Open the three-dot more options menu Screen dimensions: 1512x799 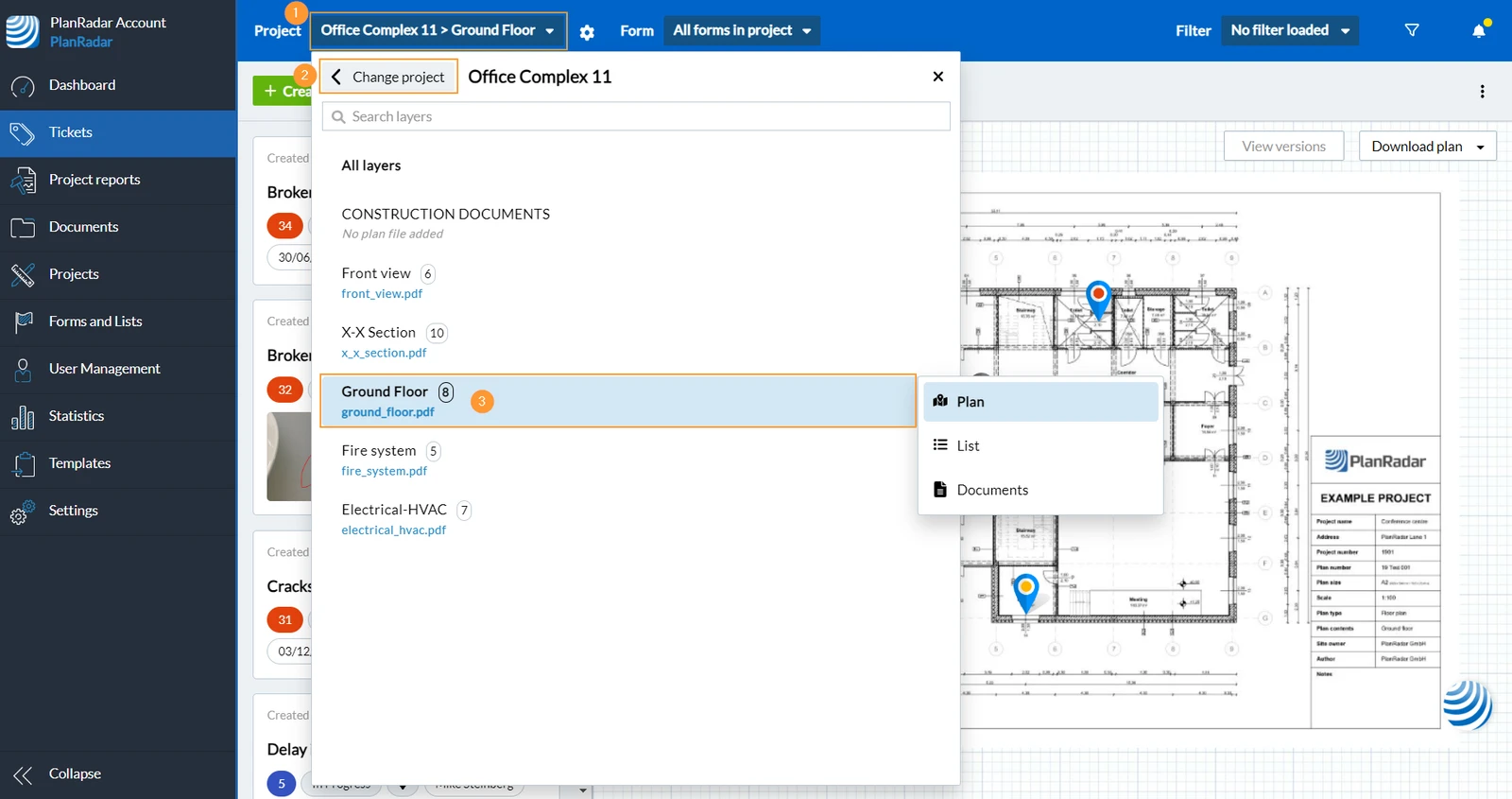1482,92
